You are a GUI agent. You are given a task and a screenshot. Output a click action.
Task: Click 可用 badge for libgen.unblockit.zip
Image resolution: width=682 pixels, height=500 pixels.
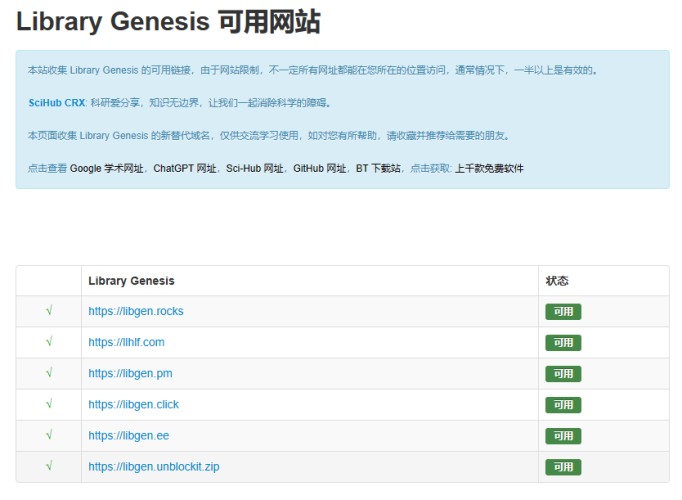[563, 467]
